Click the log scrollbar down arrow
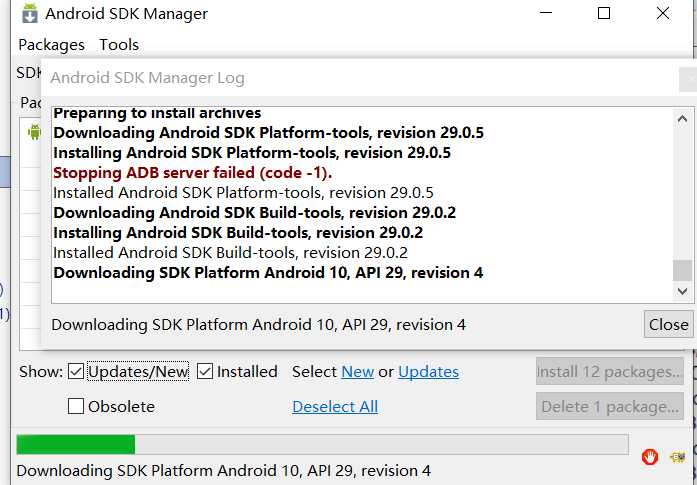Viewport: 697px width, 485px height. (682, 292)
